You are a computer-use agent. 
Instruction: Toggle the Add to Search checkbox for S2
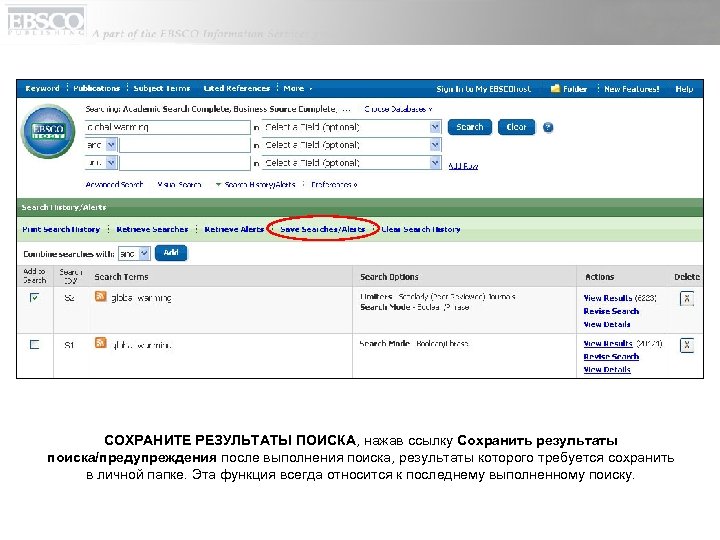[x=34, y=298]
